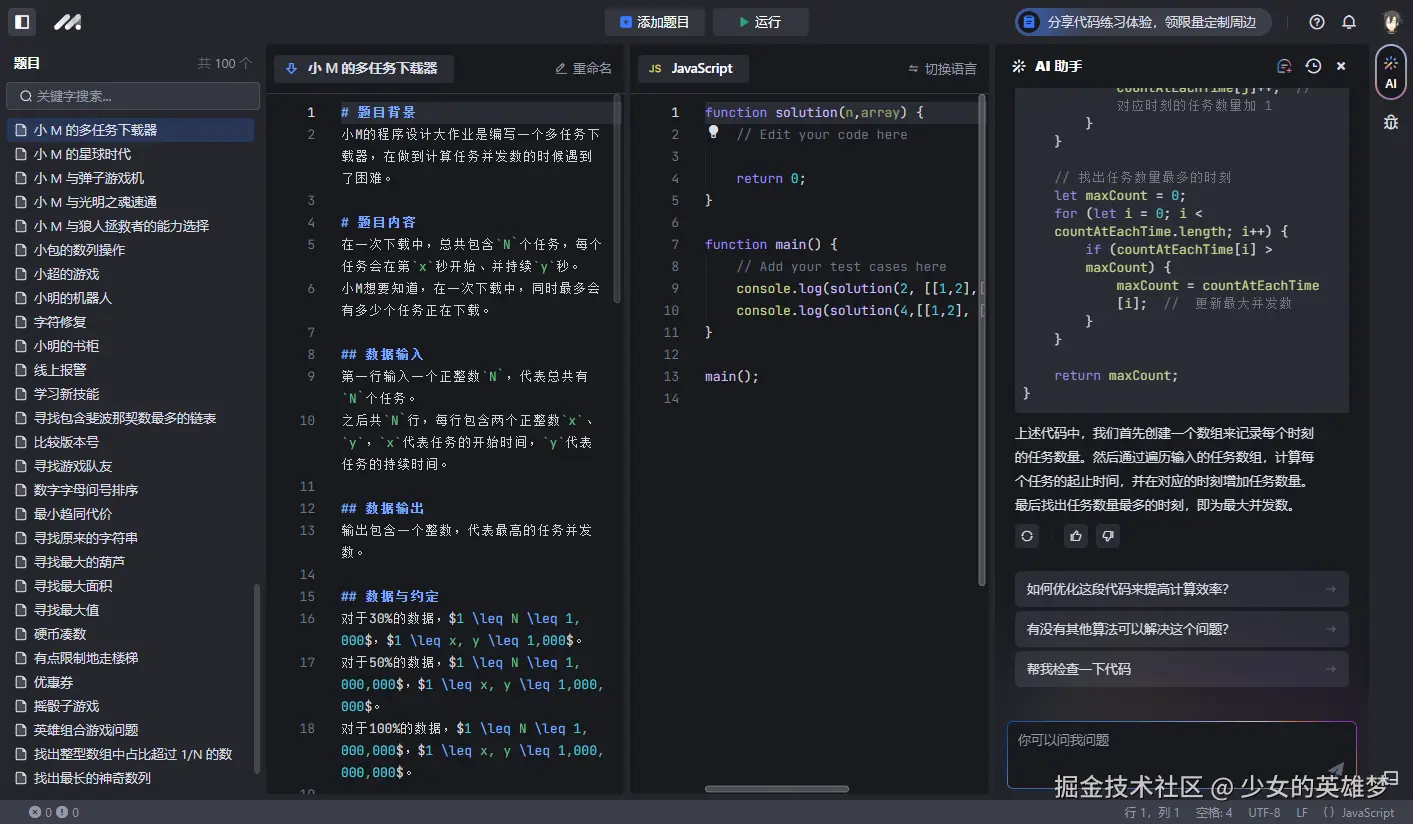
Task: Open problem 数字字母问号排序
Action: click(x=130, y=490)
